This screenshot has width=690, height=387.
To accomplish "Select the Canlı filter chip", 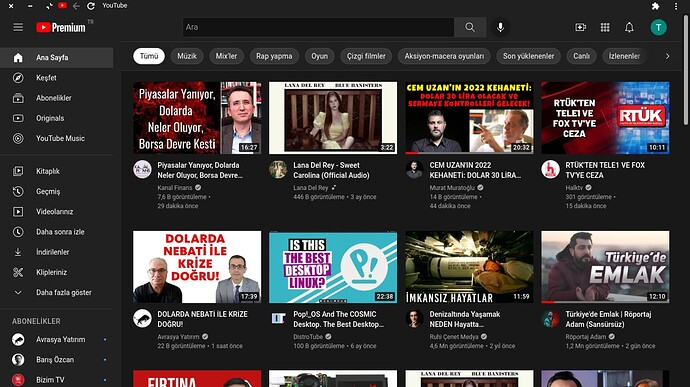I will click(581, 56).
